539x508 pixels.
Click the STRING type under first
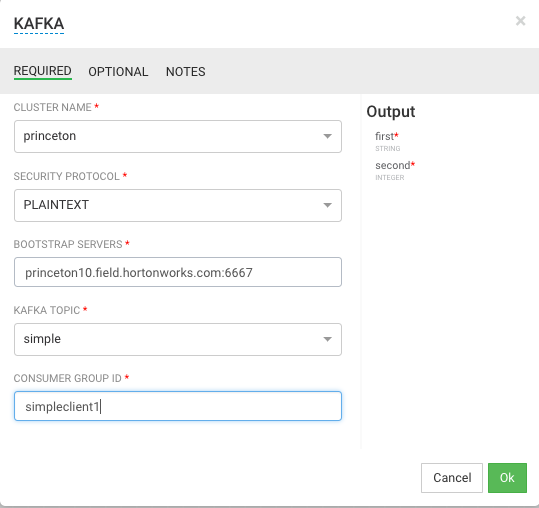(x=388, y=148)
